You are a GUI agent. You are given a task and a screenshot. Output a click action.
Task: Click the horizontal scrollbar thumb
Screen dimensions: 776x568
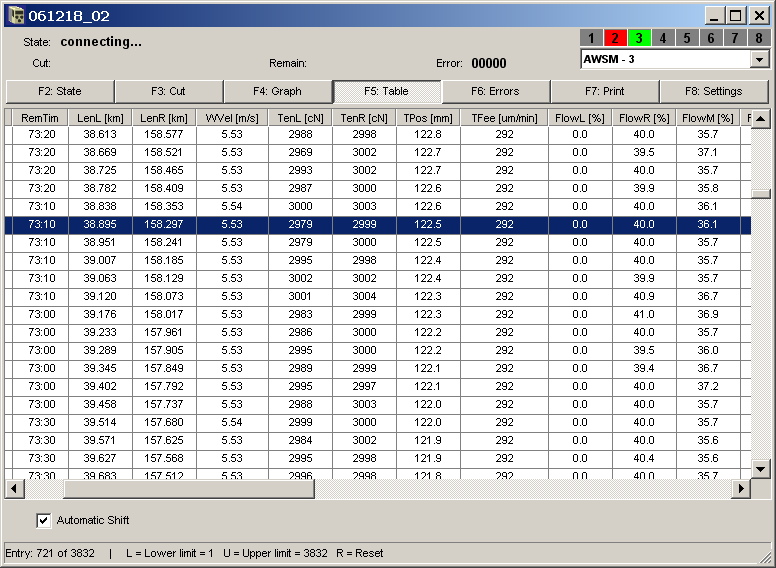pyautogui.click(x=188, y=489)
